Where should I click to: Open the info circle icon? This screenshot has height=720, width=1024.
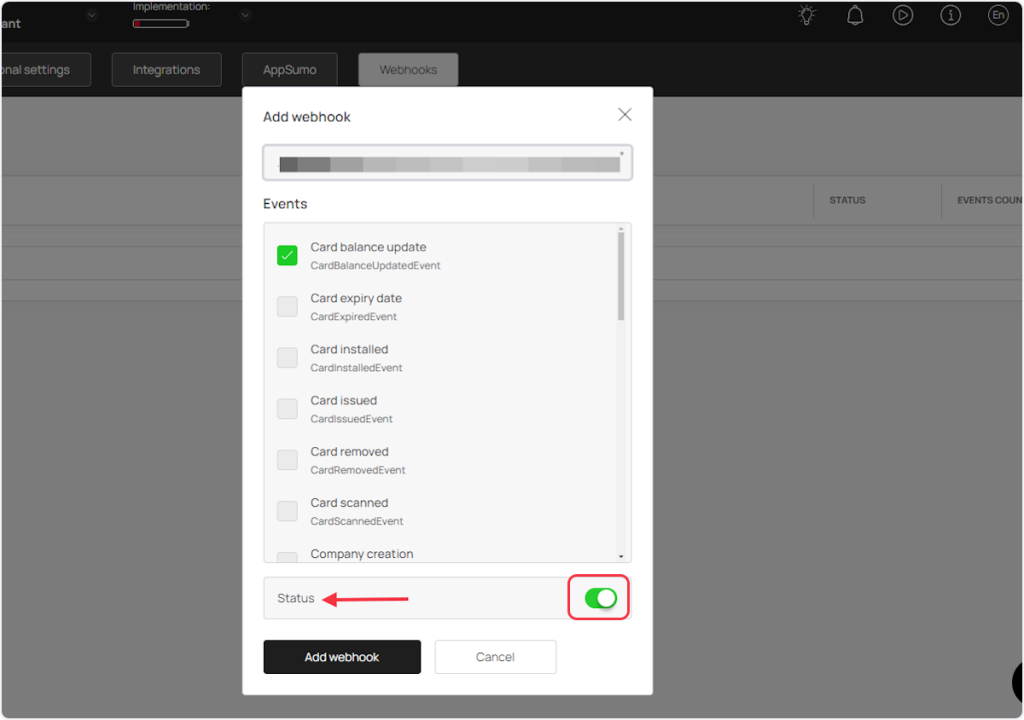[x=950, y=15]
